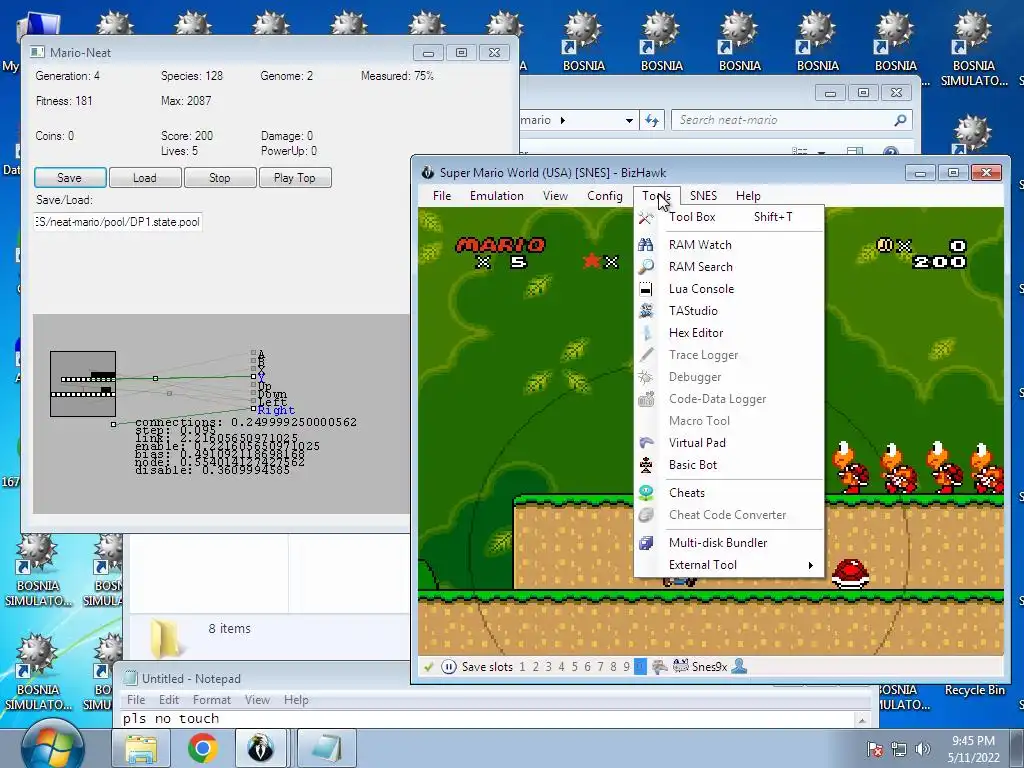Click Play Top button in Mario-Neat
Viewport: 1024px width, 768px height.
[295, 178]
